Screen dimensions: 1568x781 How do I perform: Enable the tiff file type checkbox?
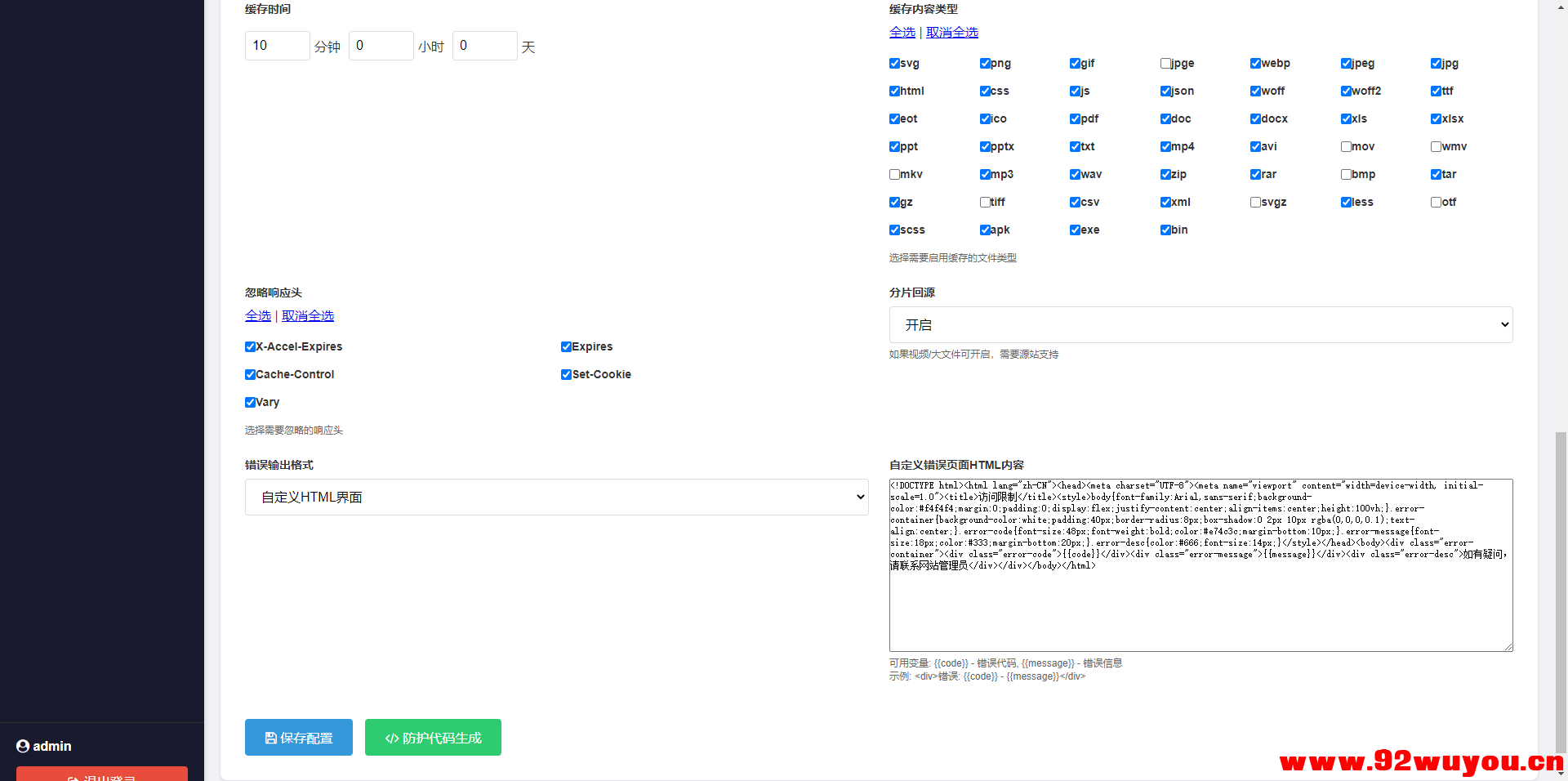(x=985, y=202)
